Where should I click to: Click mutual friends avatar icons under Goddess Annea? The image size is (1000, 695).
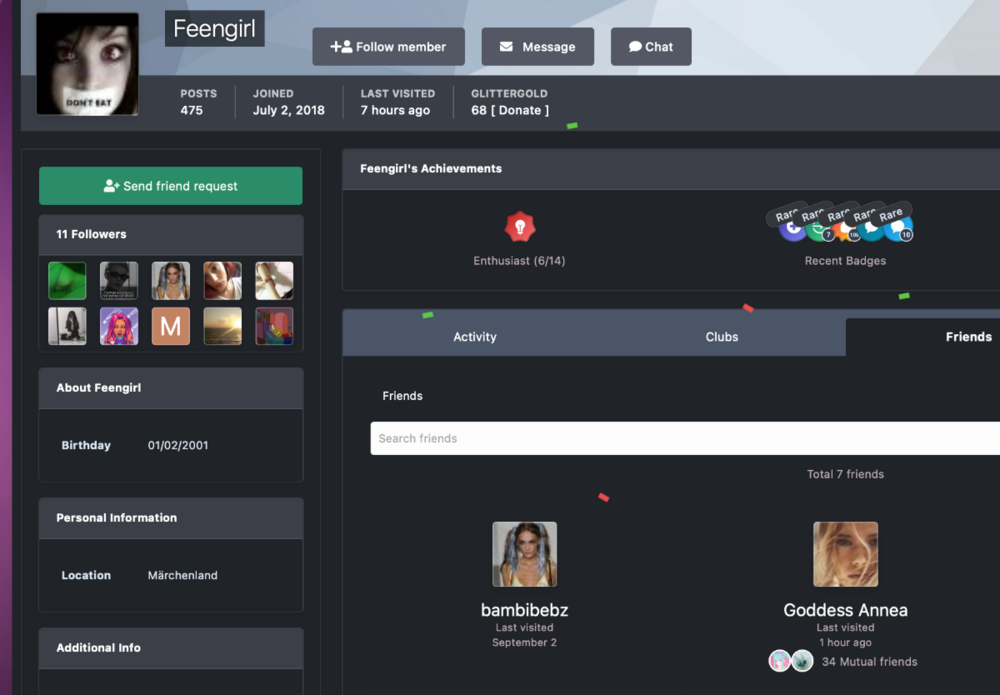click(x=791, y=661)
